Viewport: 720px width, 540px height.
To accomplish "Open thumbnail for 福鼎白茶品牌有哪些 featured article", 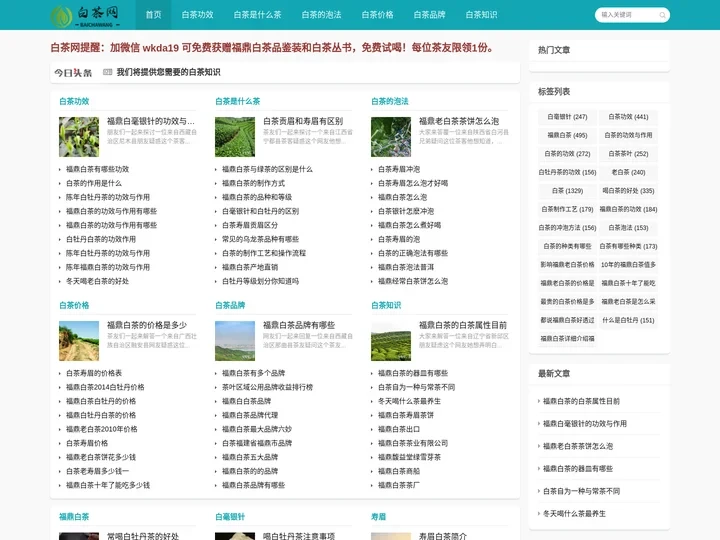I will pyautogui.click(x=235, y=341).
